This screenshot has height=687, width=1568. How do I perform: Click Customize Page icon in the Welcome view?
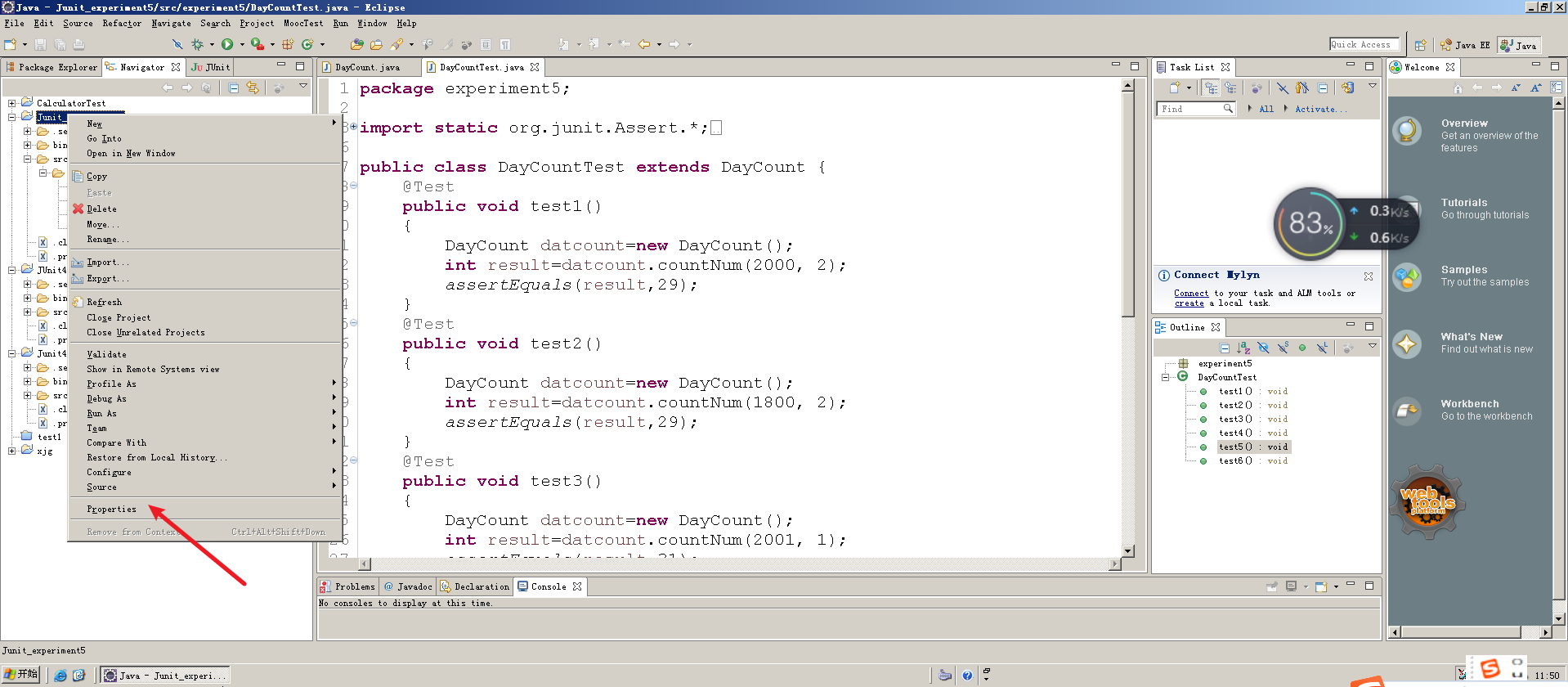click(x=1556, y=88)
